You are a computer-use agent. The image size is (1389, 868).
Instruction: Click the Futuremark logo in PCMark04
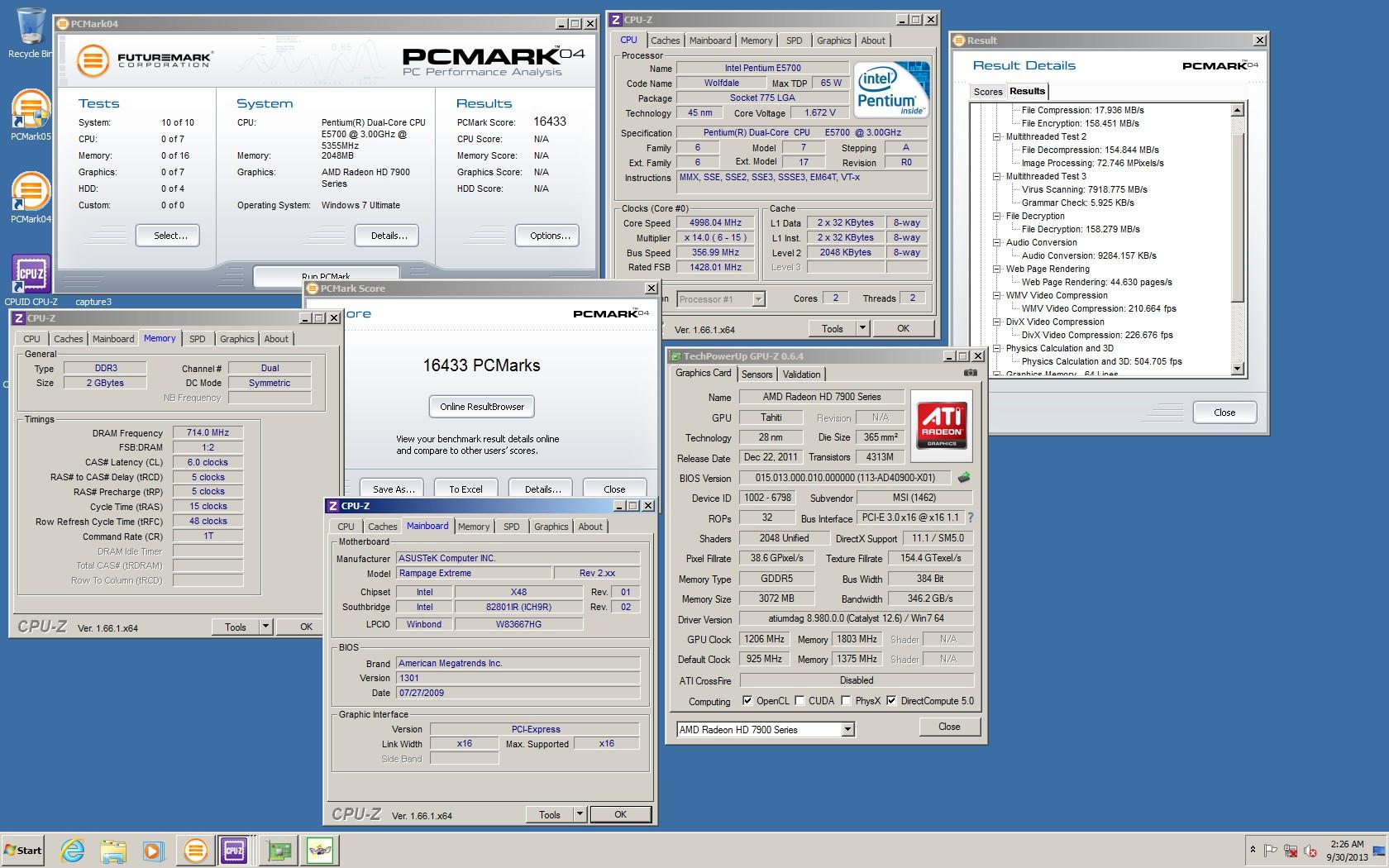tap(146, 61)
